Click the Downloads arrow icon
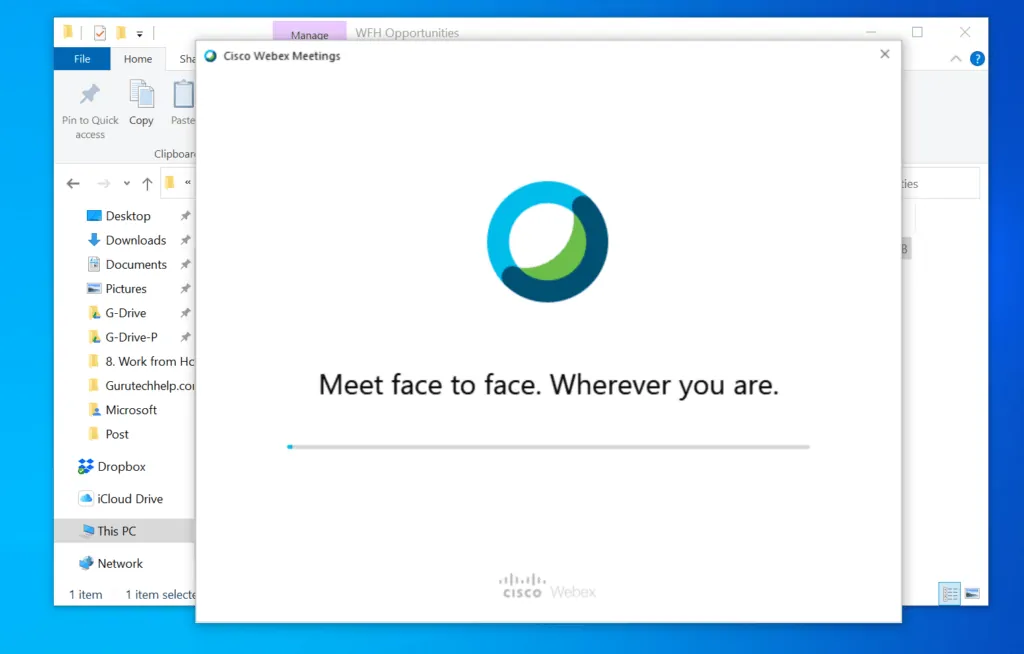 (x=94, y=240)
